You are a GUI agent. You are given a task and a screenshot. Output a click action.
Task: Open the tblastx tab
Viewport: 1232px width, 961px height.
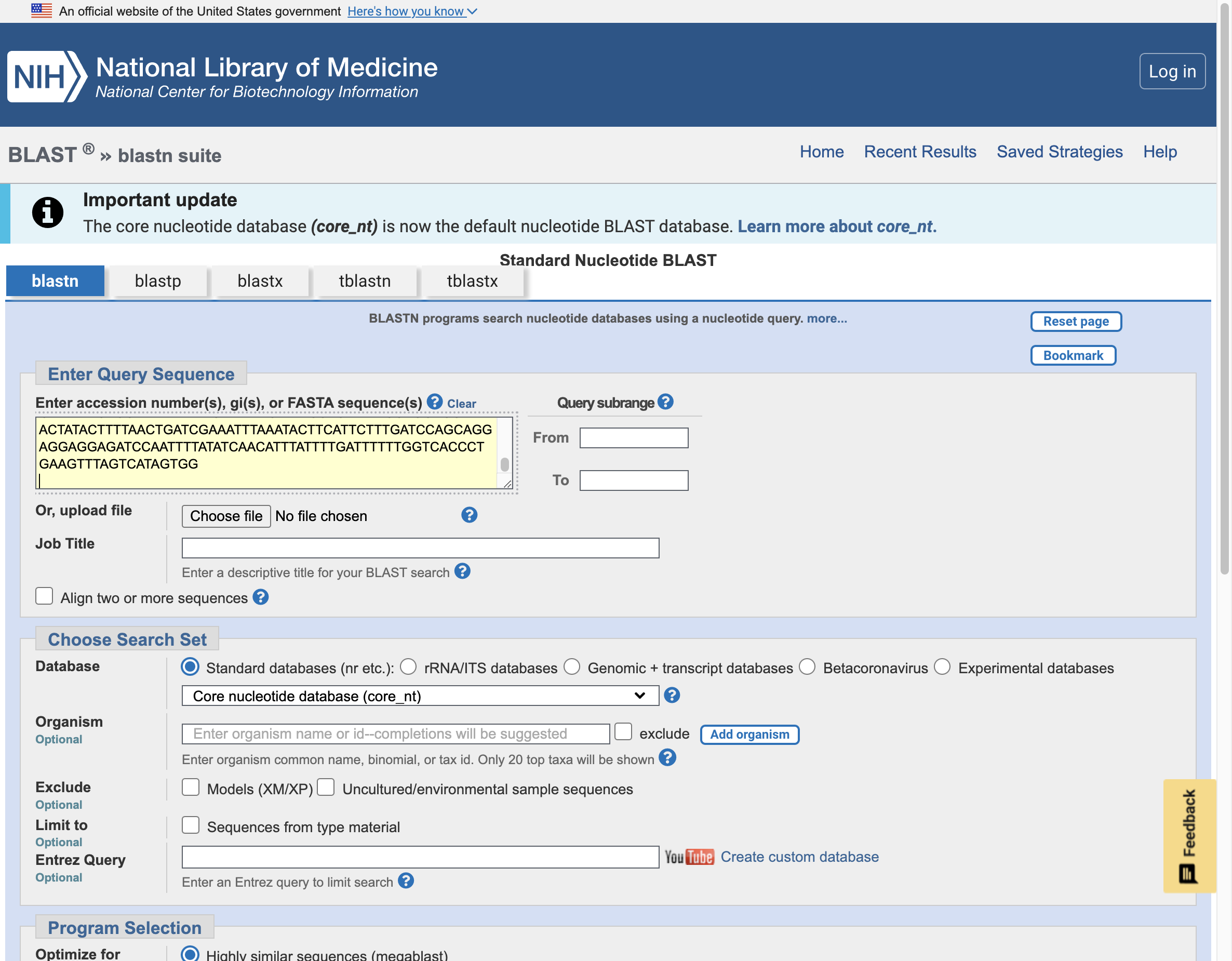click(473, 281)
